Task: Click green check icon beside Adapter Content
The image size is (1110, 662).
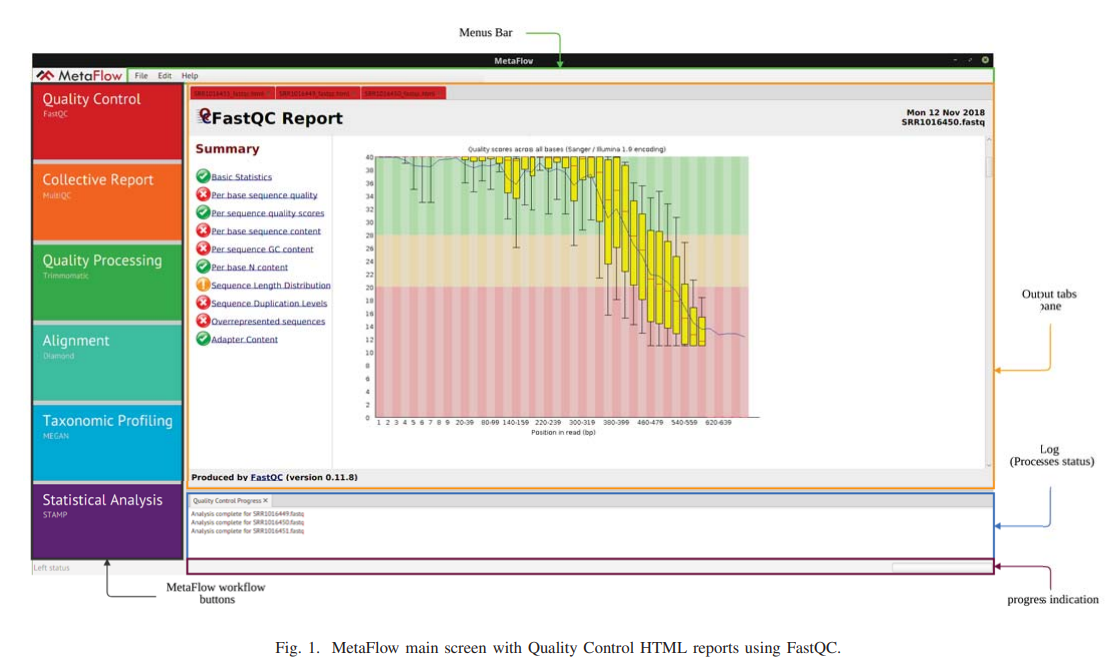Action: tap(203, 339)
